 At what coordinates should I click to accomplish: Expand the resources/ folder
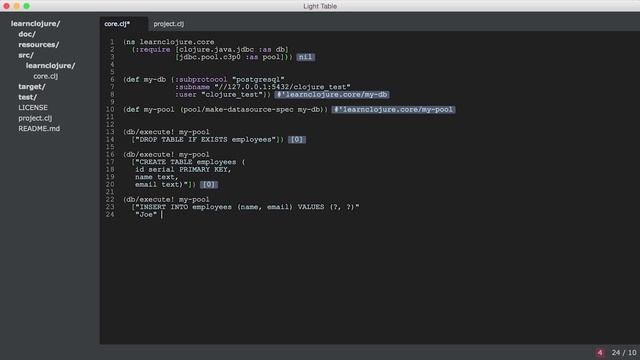pyautogui.click(x=38, y=44)
